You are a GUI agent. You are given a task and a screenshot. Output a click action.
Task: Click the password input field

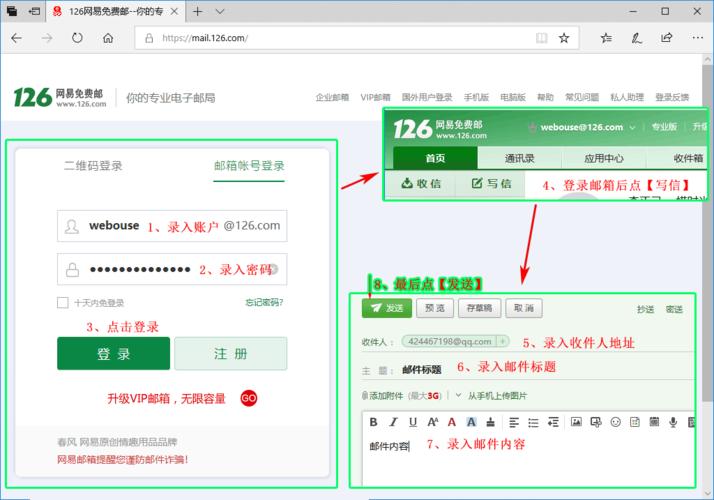pos(172,269)
